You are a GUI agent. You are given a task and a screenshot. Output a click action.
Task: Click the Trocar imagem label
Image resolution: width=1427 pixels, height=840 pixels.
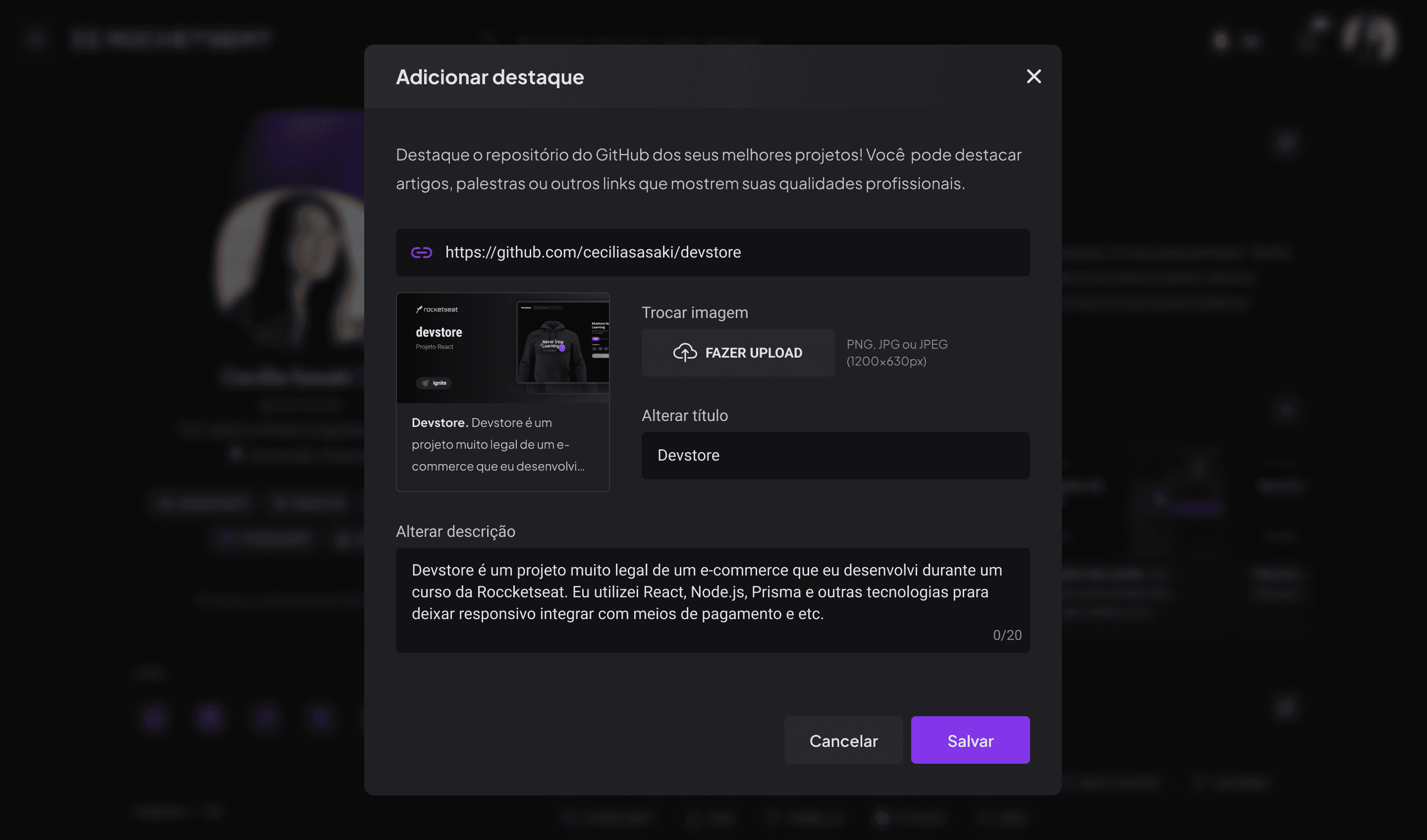click(695, 313)
